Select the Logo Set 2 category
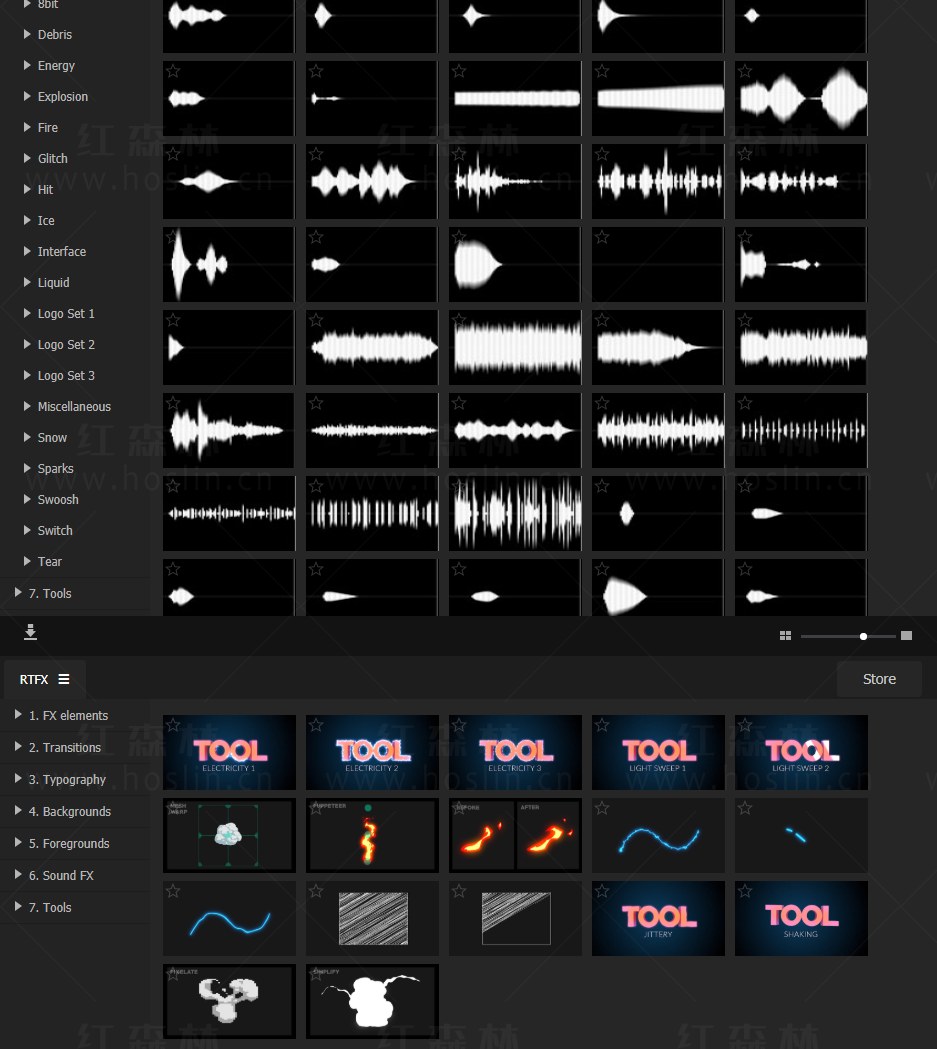The image size is (937, 1049). (66, 345)
